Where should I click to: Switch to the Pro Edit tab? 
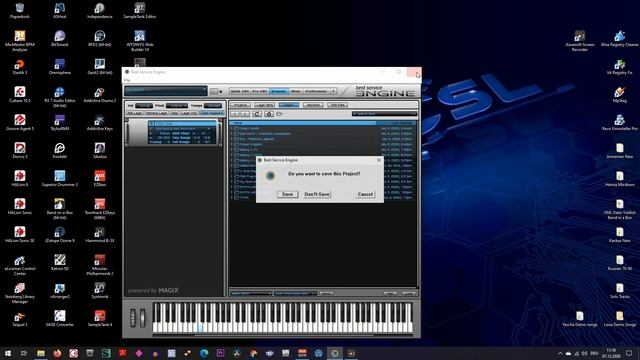coord(260,91)
